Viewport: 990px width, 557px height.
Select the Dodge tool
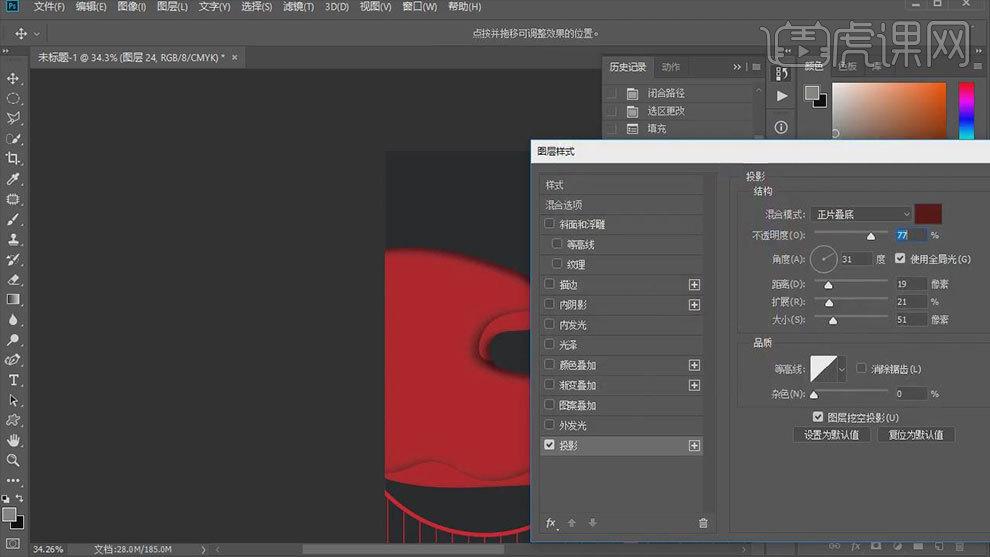(x=13, y=340)
